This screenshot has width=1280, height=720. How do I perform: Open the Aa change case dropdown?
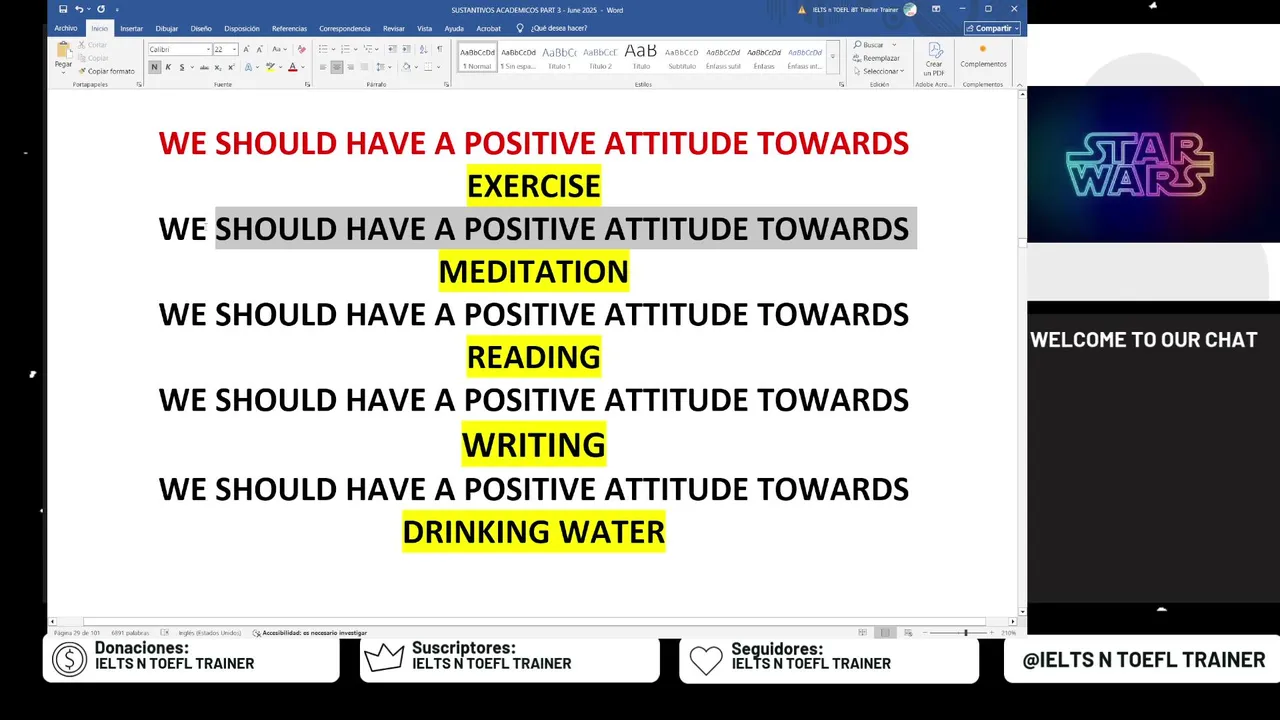coord(278,49)
